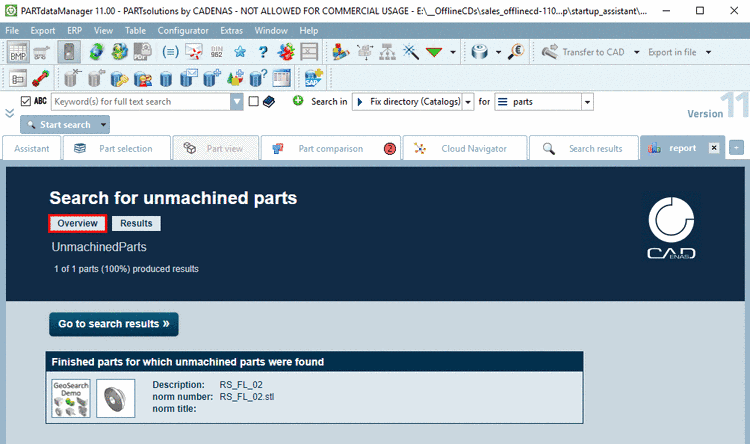Screen dimensions: 750x444
Task: Open the Extras menu
Action: pos(232,31)
